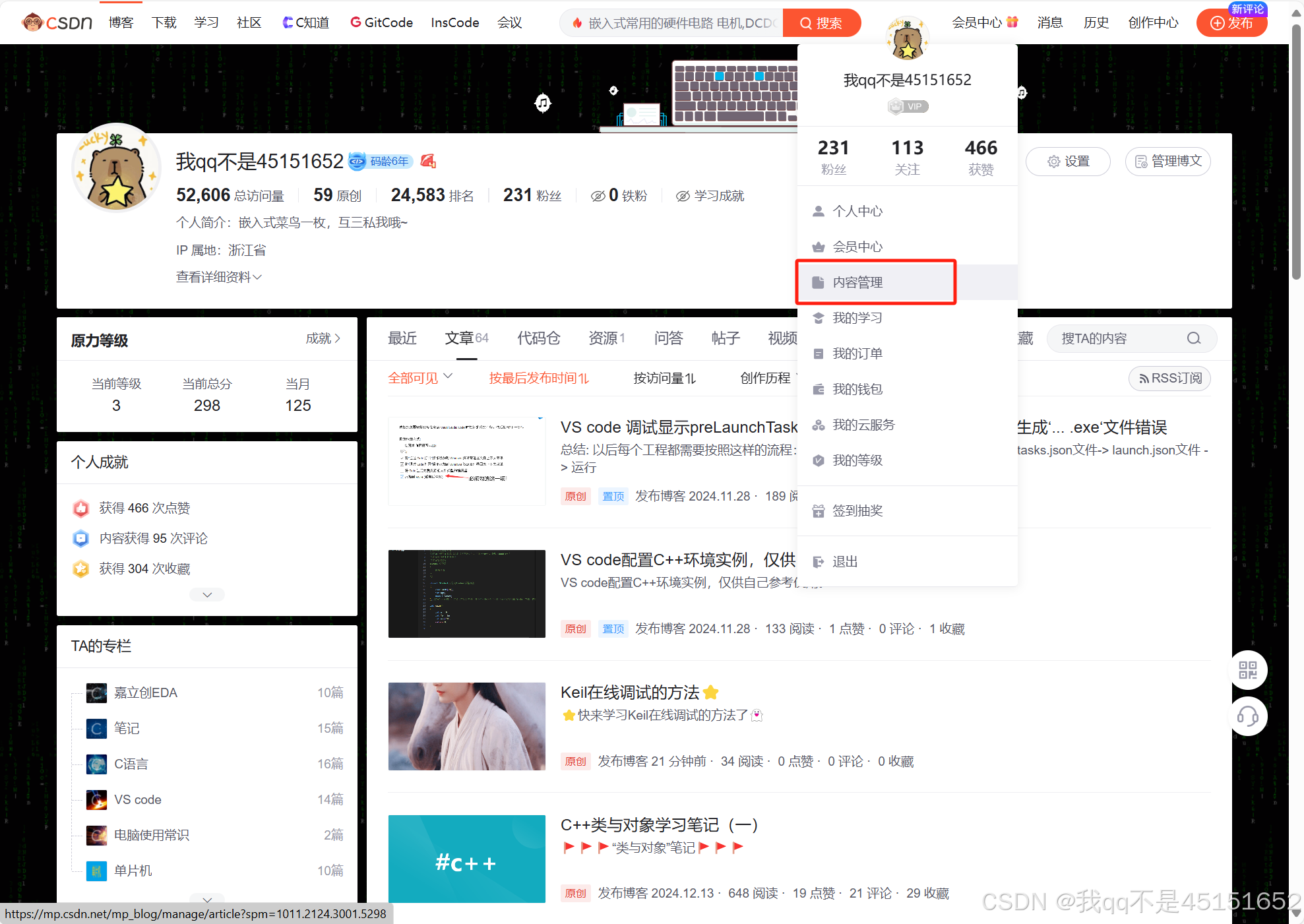Click the 设置 settings button

pyautogui.click(x=1068, y=162)
